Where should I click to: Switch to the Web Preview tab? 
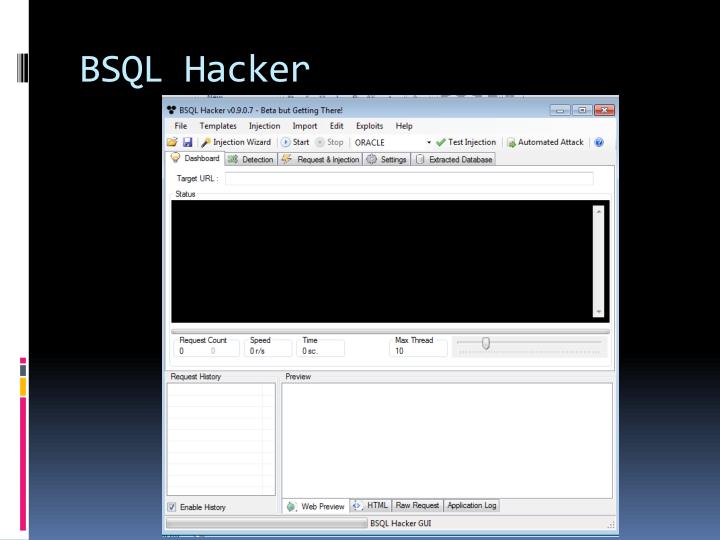pos(316,506)
